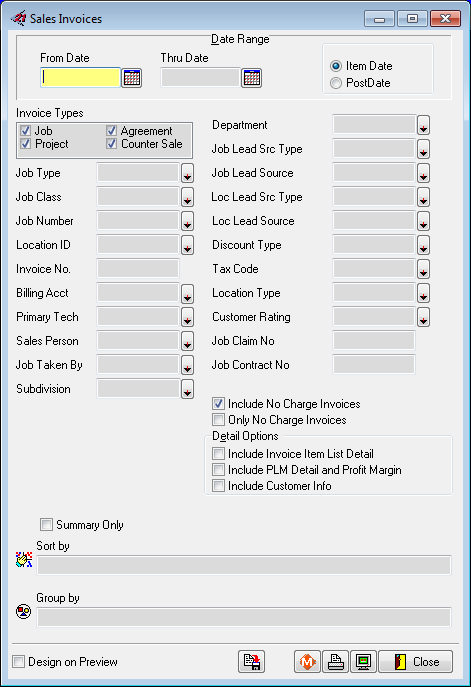This screenshot has height=687, width=471.
Task: Uncheck the Job invoice type
Action: pos(25,131)
